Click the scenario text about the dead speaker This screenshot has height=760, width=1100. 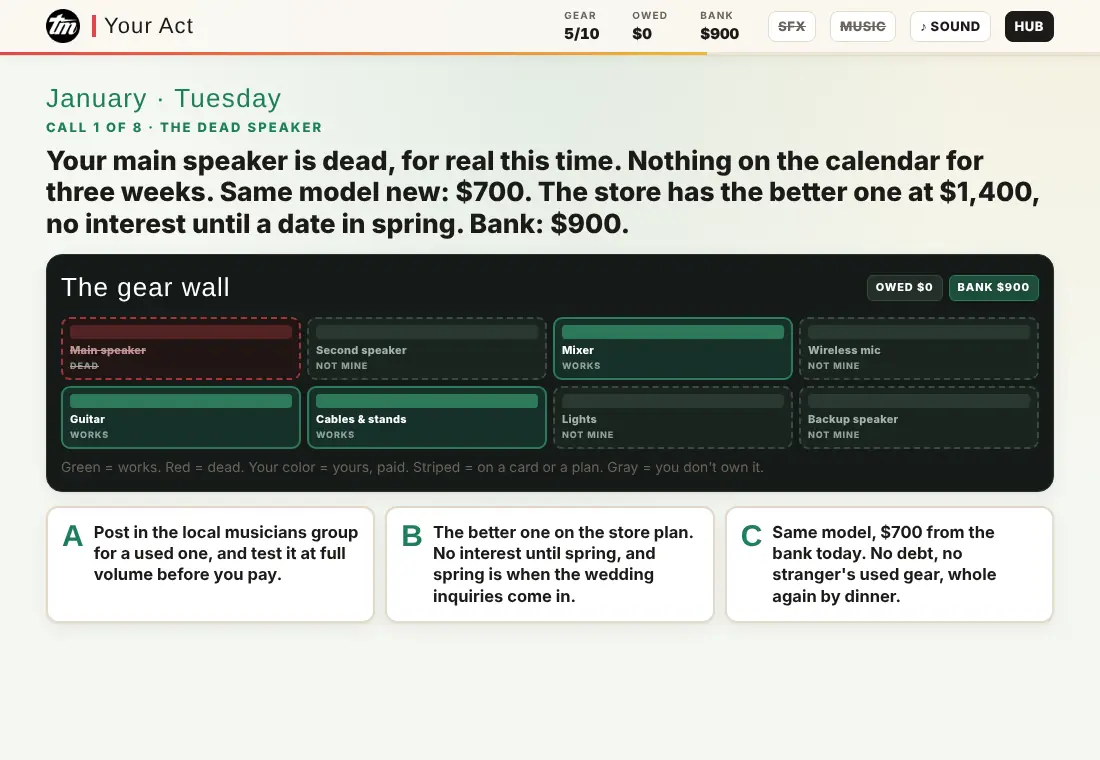point(543,192)
